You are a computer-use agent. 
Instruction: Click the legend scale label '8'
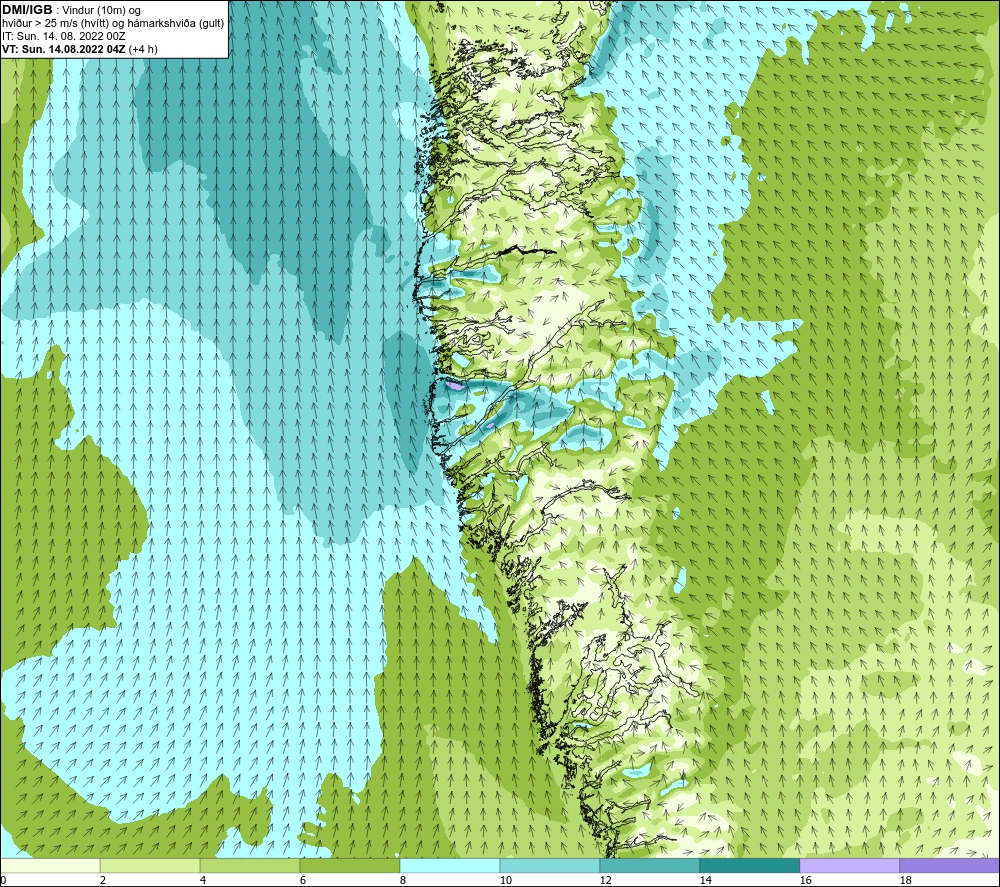402,881
